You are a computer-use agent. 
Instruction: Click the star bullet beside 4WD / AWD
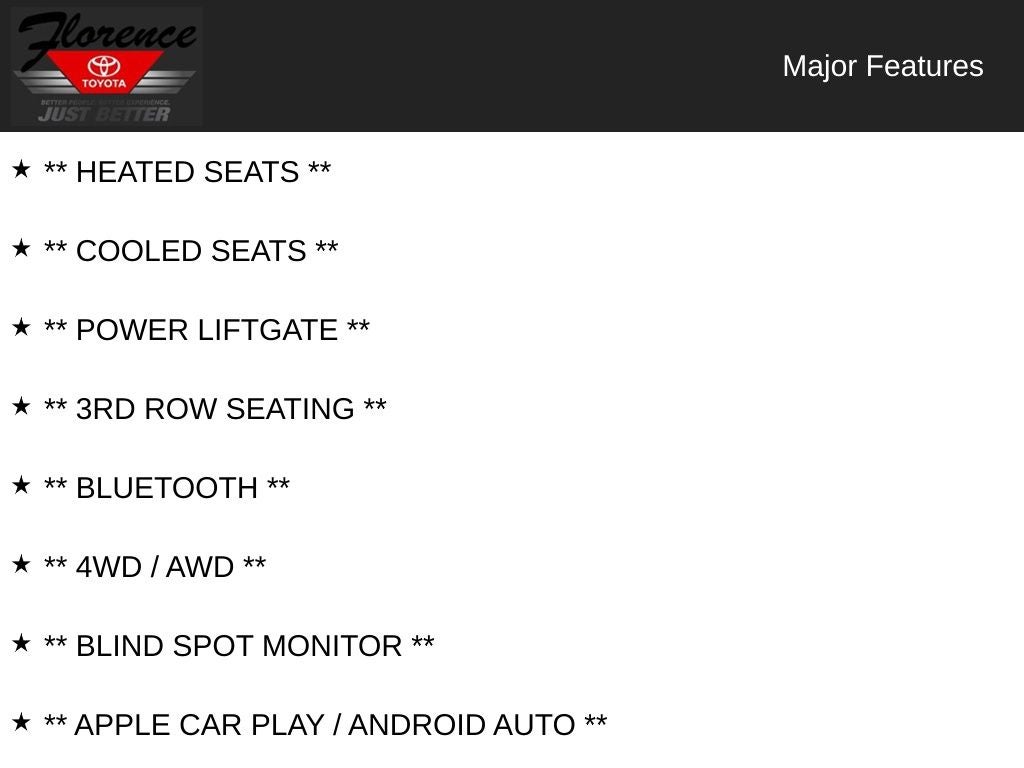click(21, 565)
